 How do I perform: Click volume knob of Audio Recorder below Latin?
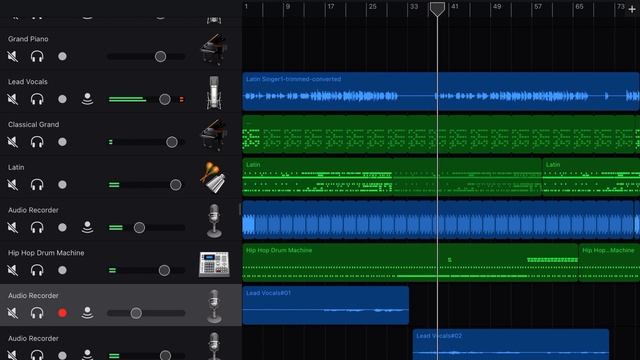[139, 227]
